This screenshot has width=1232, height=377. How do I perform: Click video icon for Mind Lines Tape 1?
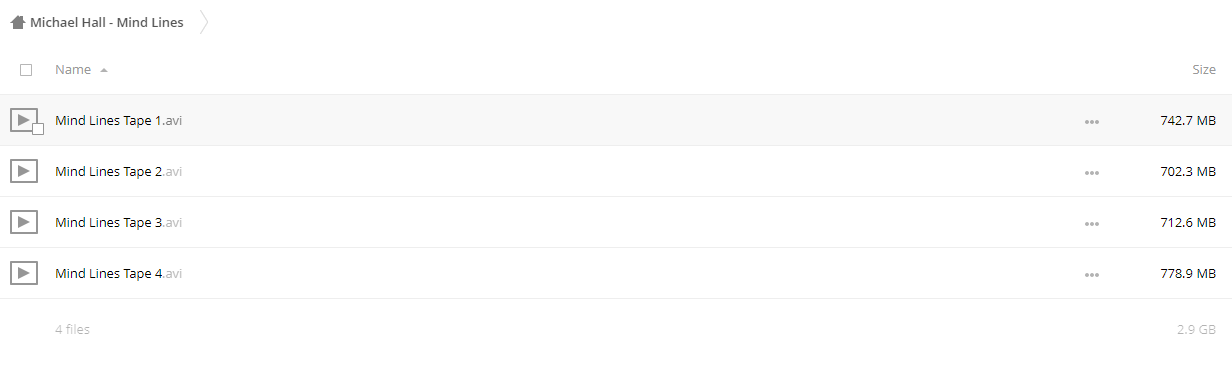[23, 120]
